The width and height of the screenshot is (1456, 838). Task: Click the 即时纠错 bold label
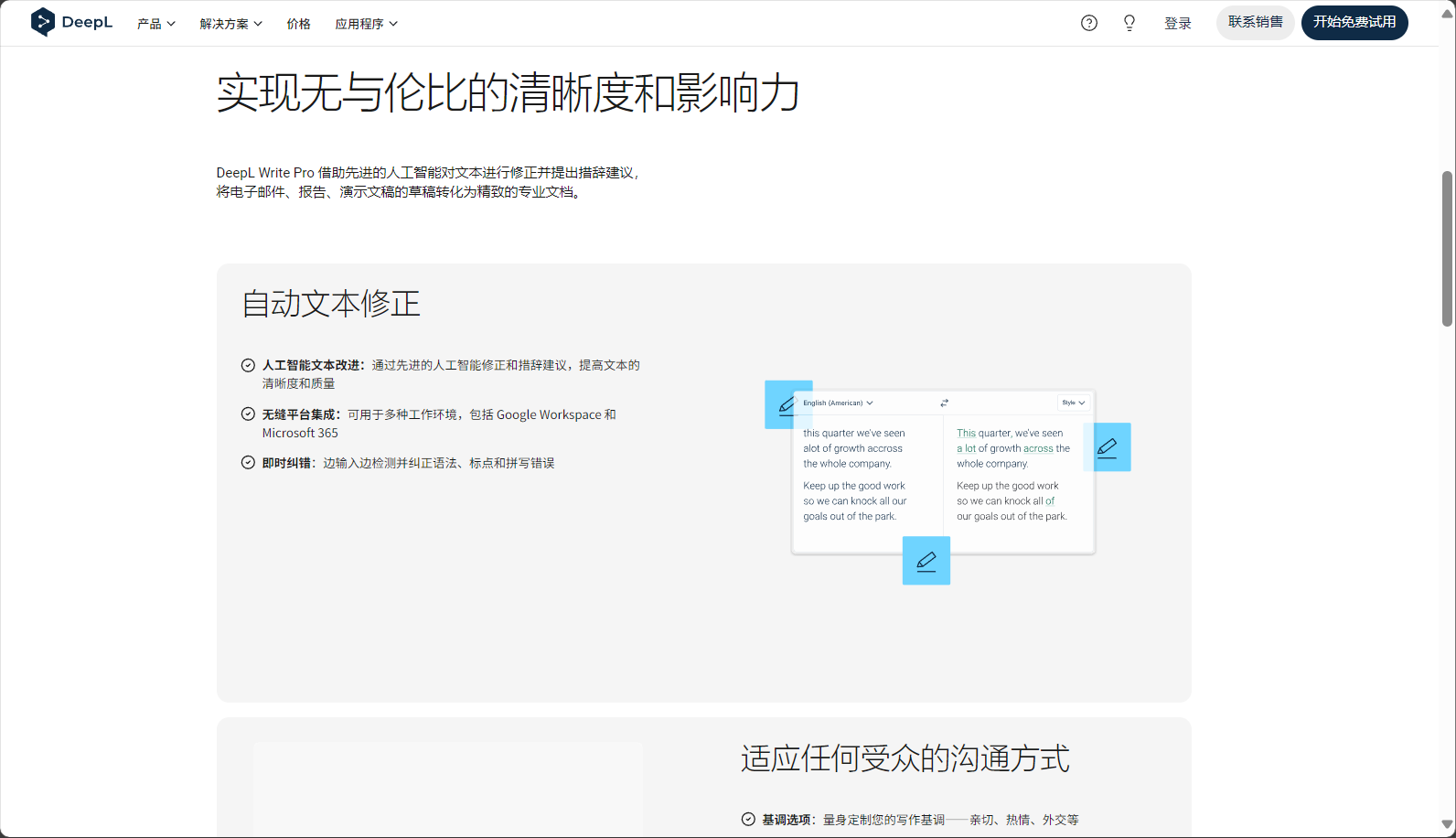tap(286, 463)
